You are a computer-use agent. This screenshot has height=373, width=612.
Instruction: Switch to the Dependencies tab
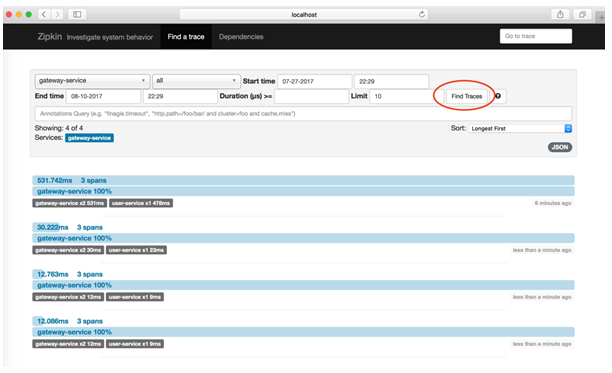click(x=241, y=37)
